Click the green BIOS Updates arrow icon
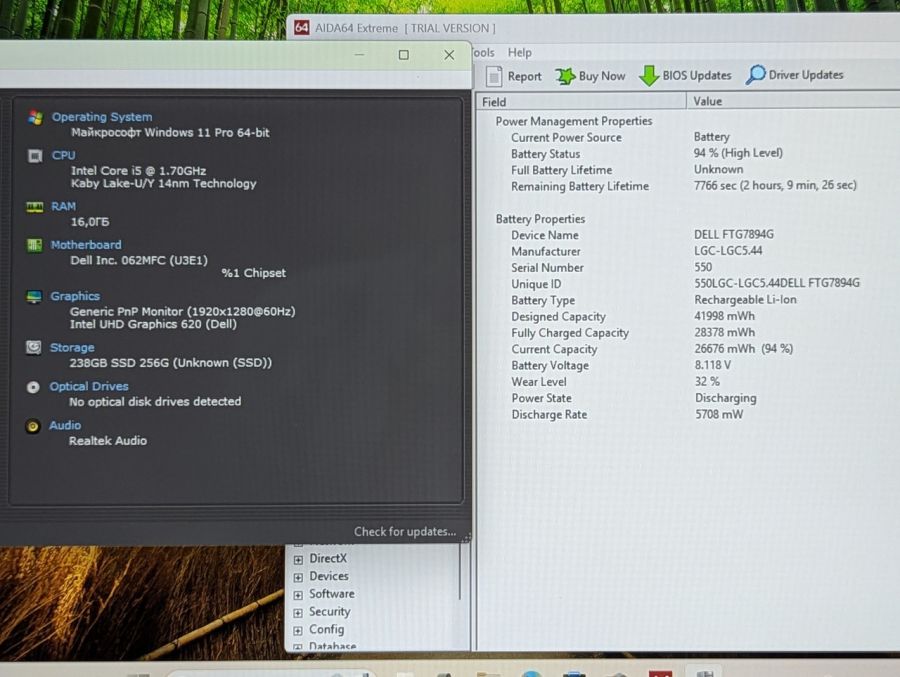The image size is (900, 677). click(649, 75)
